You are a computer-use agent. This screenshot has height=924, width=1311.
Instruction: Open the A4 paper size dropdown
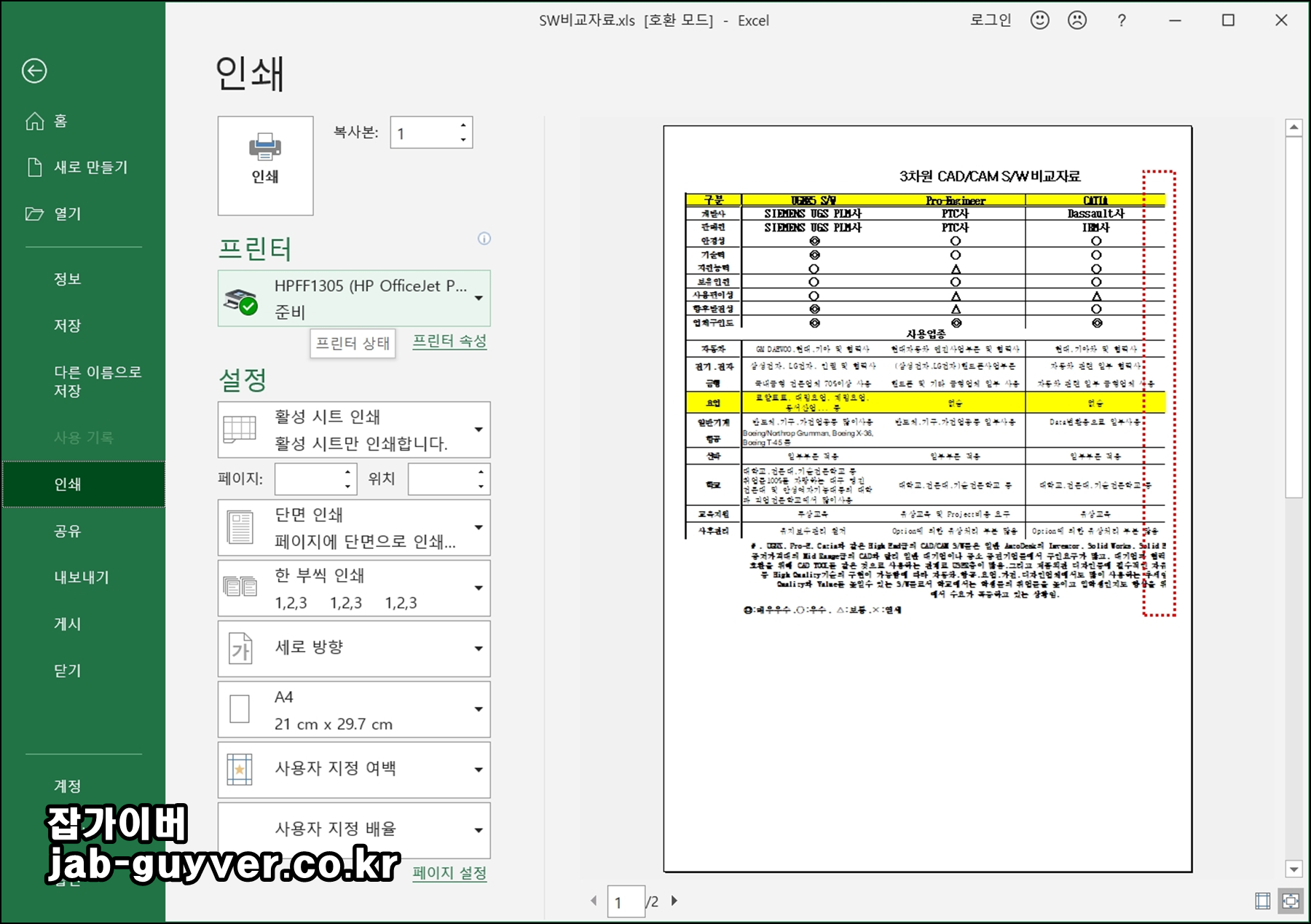click(x=354, y=710)
